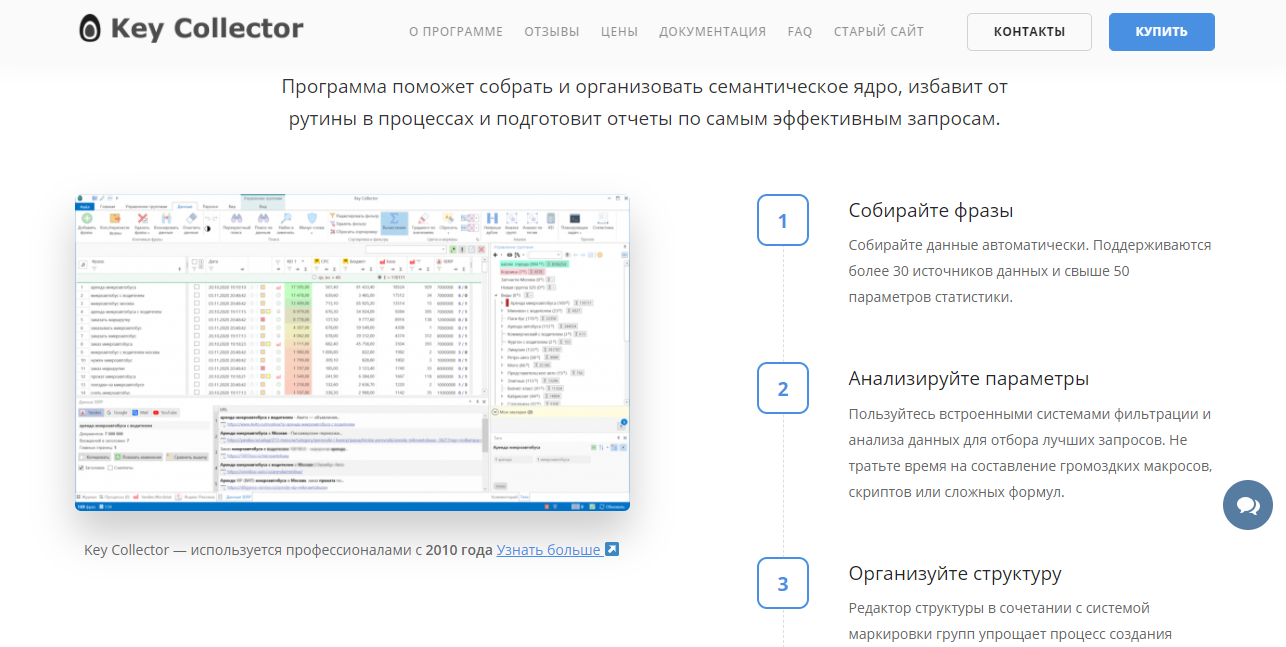This screenshot has width=1286, height=647.
Task: Click heading Анализируйте параметры
Action: (969, 379)
